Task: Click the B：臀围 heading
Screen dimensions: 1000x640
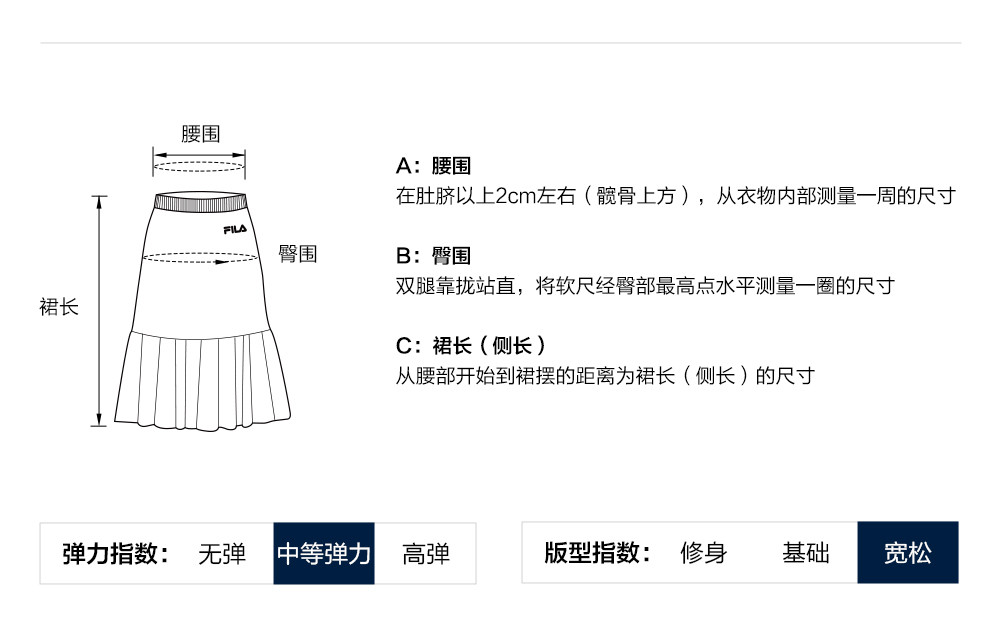Action: coord(434,256)
